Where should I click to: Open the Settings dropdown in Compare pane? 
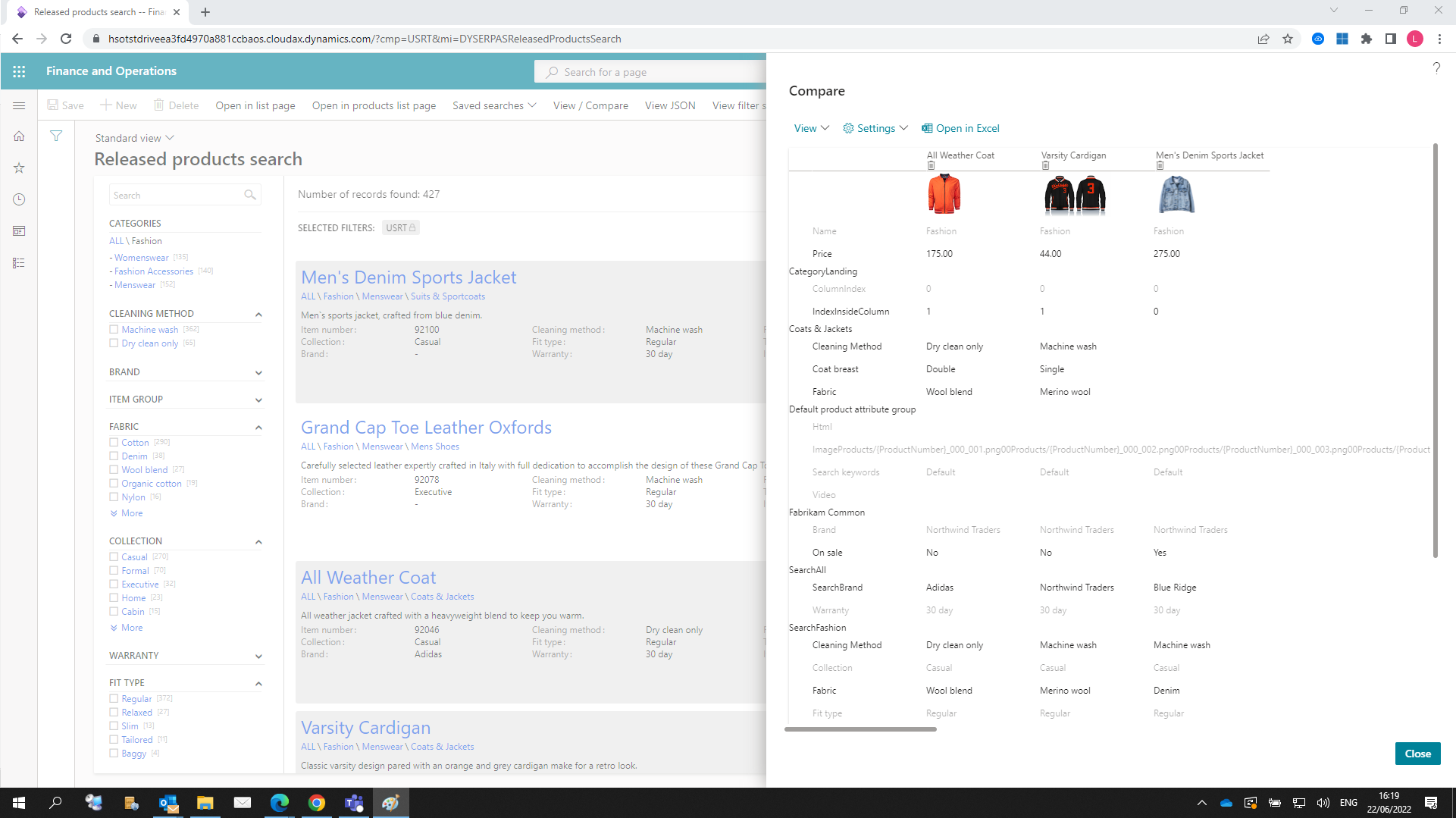875,128
